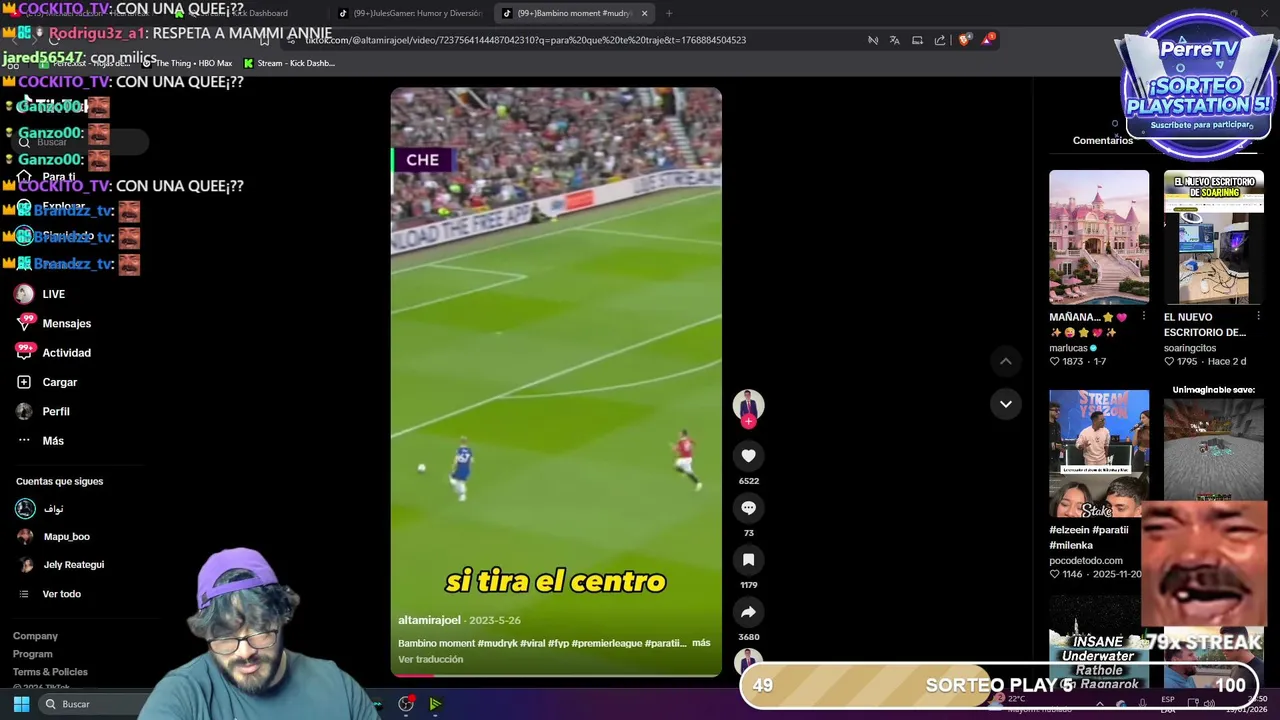Open the taskbar app with the red notification dot

click(x=406, y=704)
